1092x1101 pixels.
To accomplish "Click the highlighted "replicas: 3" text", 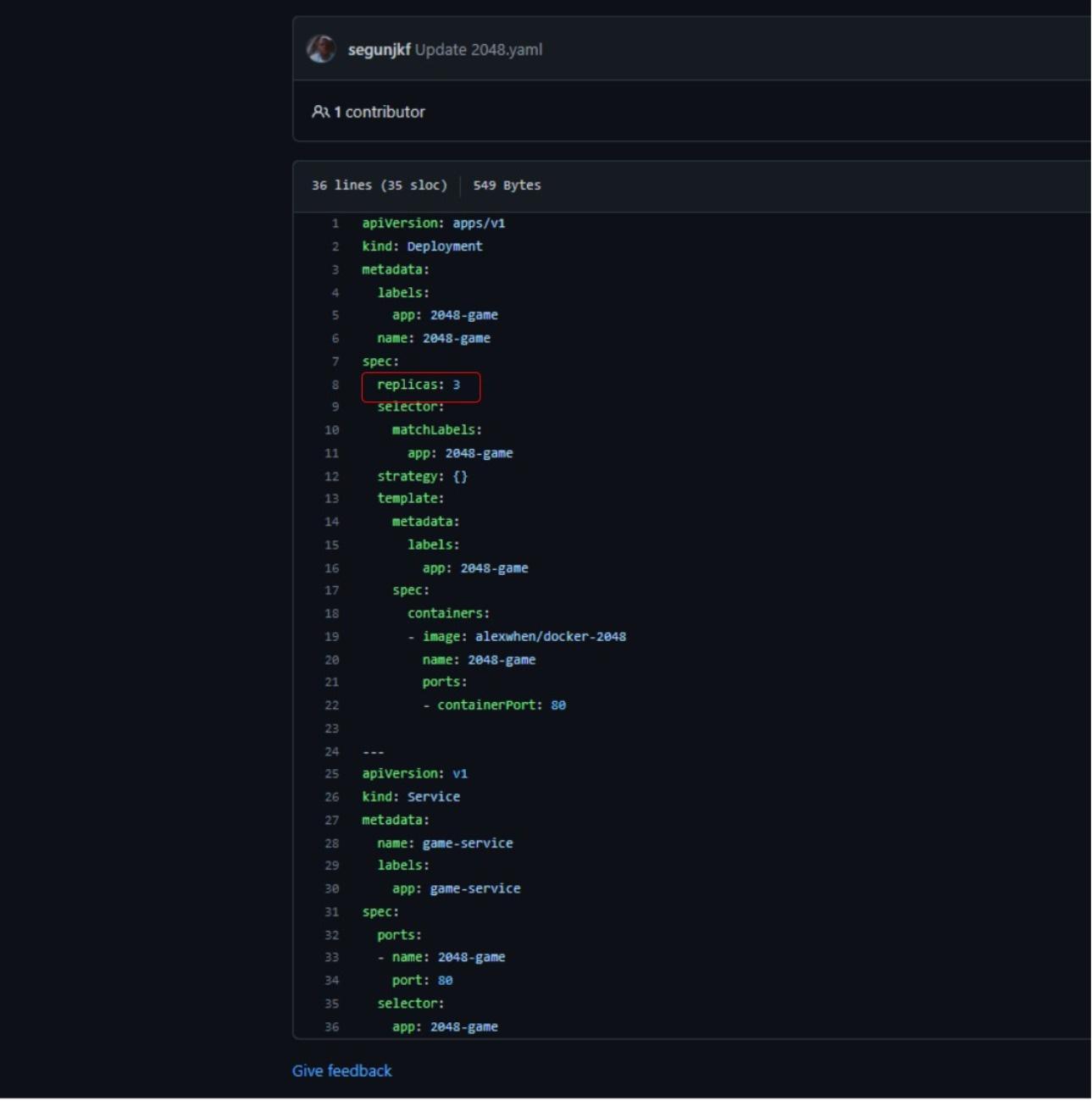I will [419, 385].
